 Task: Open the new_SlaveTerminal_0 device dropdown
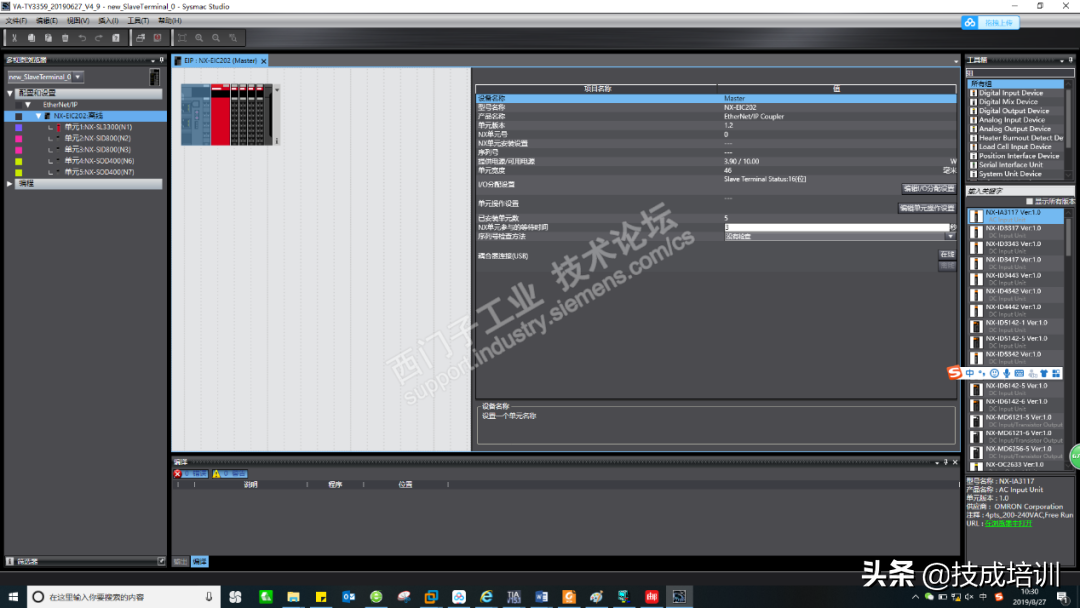pyautogui.click(x=78, y=77)
